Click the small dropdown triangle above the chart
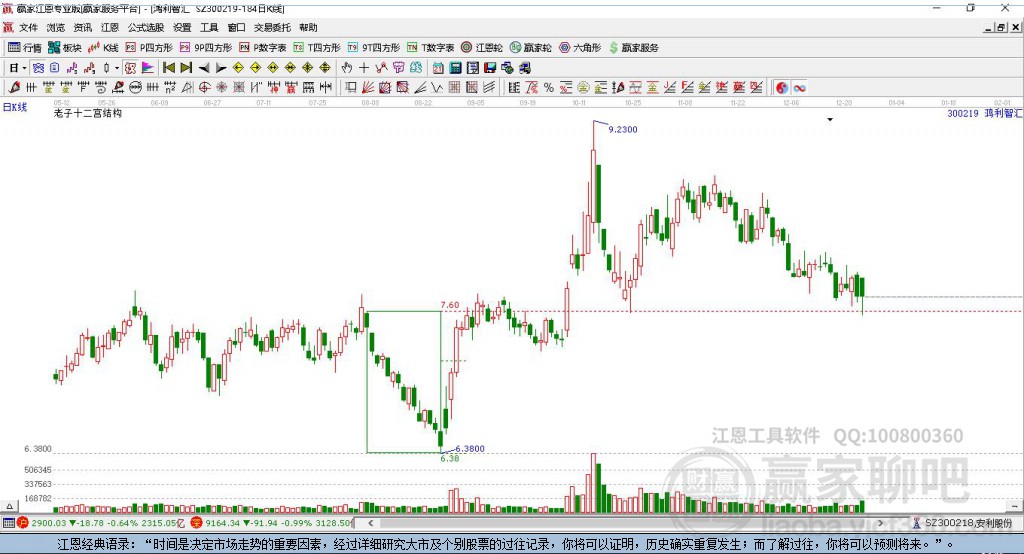 click(830, 120)
